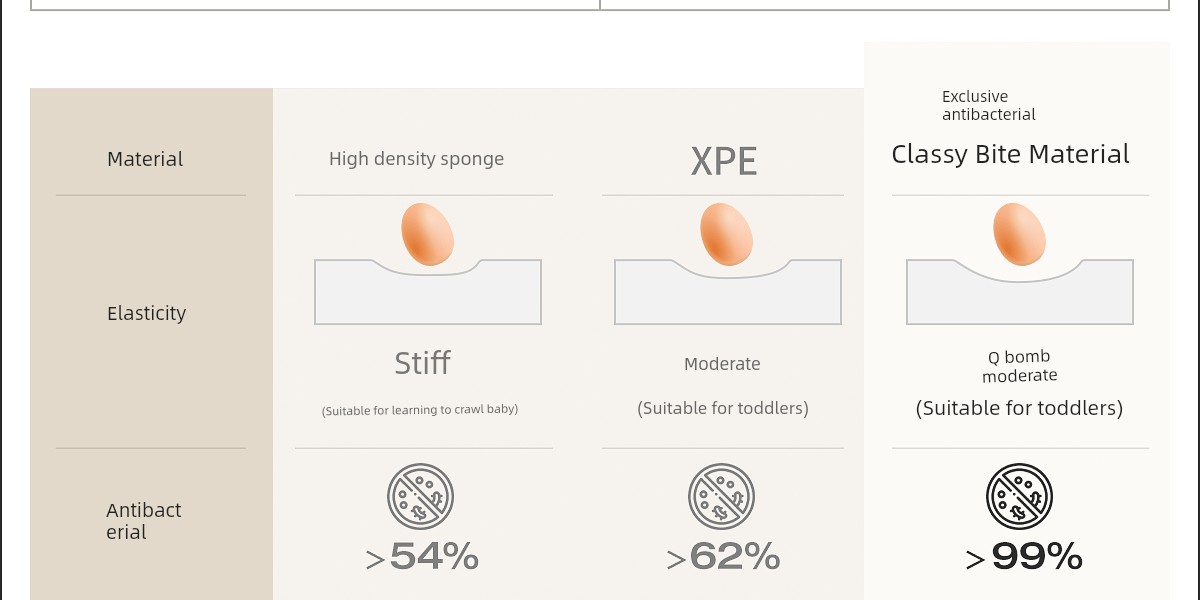
Task: Click the antibacterial icon above >62%
Action: pos(721,497)
